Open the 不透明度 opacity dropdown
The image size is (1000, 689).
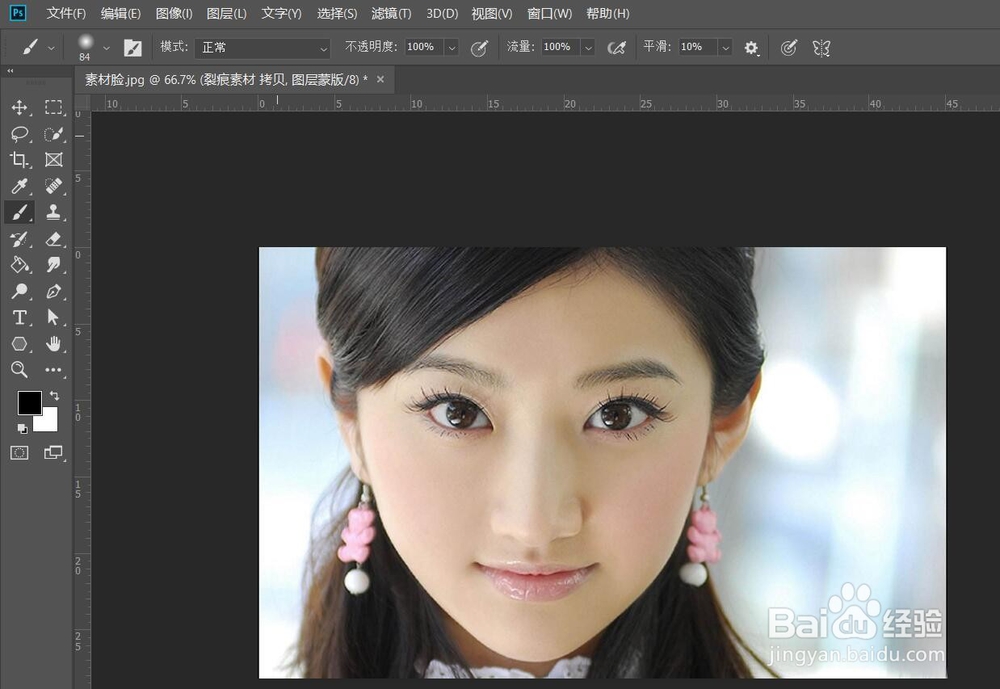click(452, 47)
